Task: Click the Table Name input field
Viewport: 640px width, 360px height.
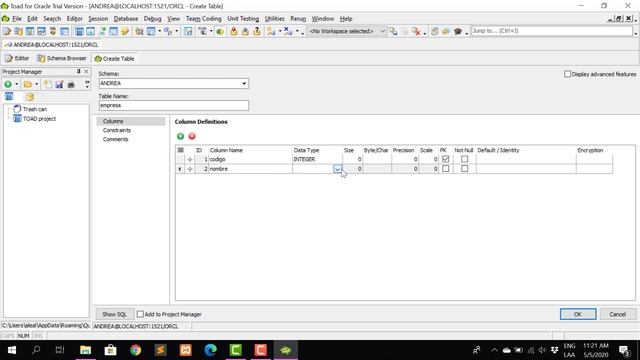Action: 173,105
